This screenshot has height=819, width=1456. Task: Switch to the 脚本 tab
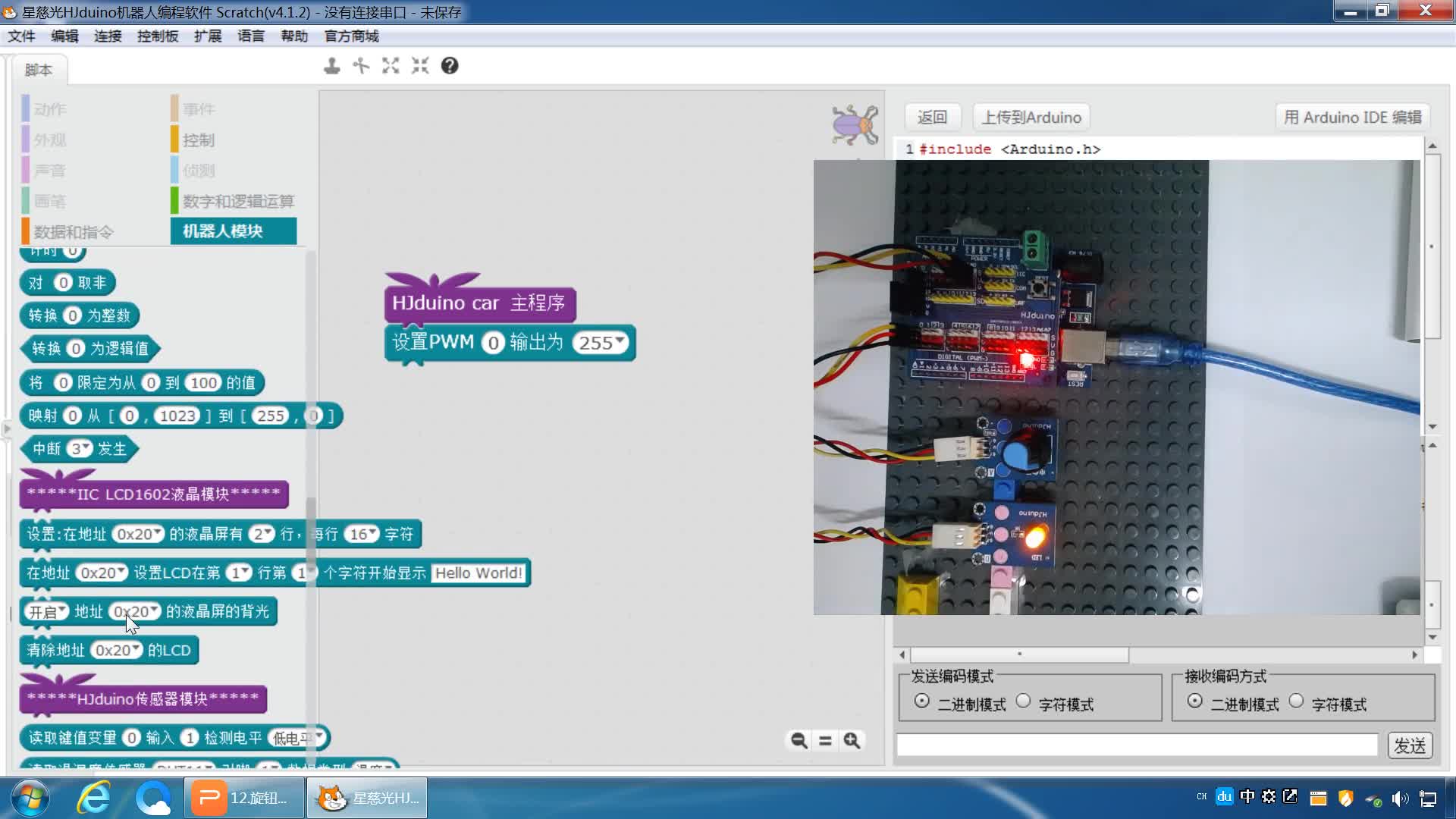pos(39,70)
